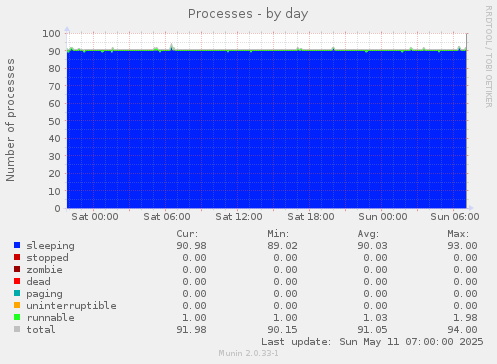Select the 'stopped' legend label
Image resolution: width=497 pixels, height=364 pixels.
coord(47,258)
